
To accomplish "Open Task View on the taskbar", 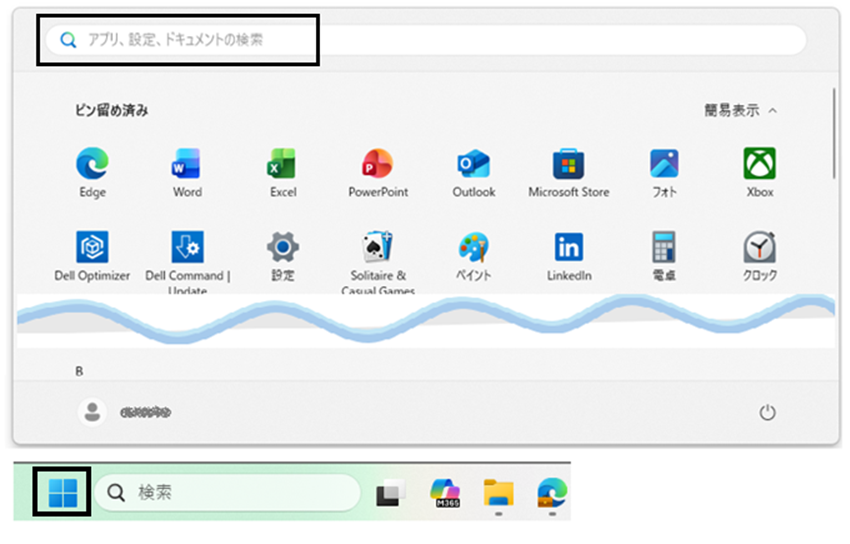I will [390, 492].
